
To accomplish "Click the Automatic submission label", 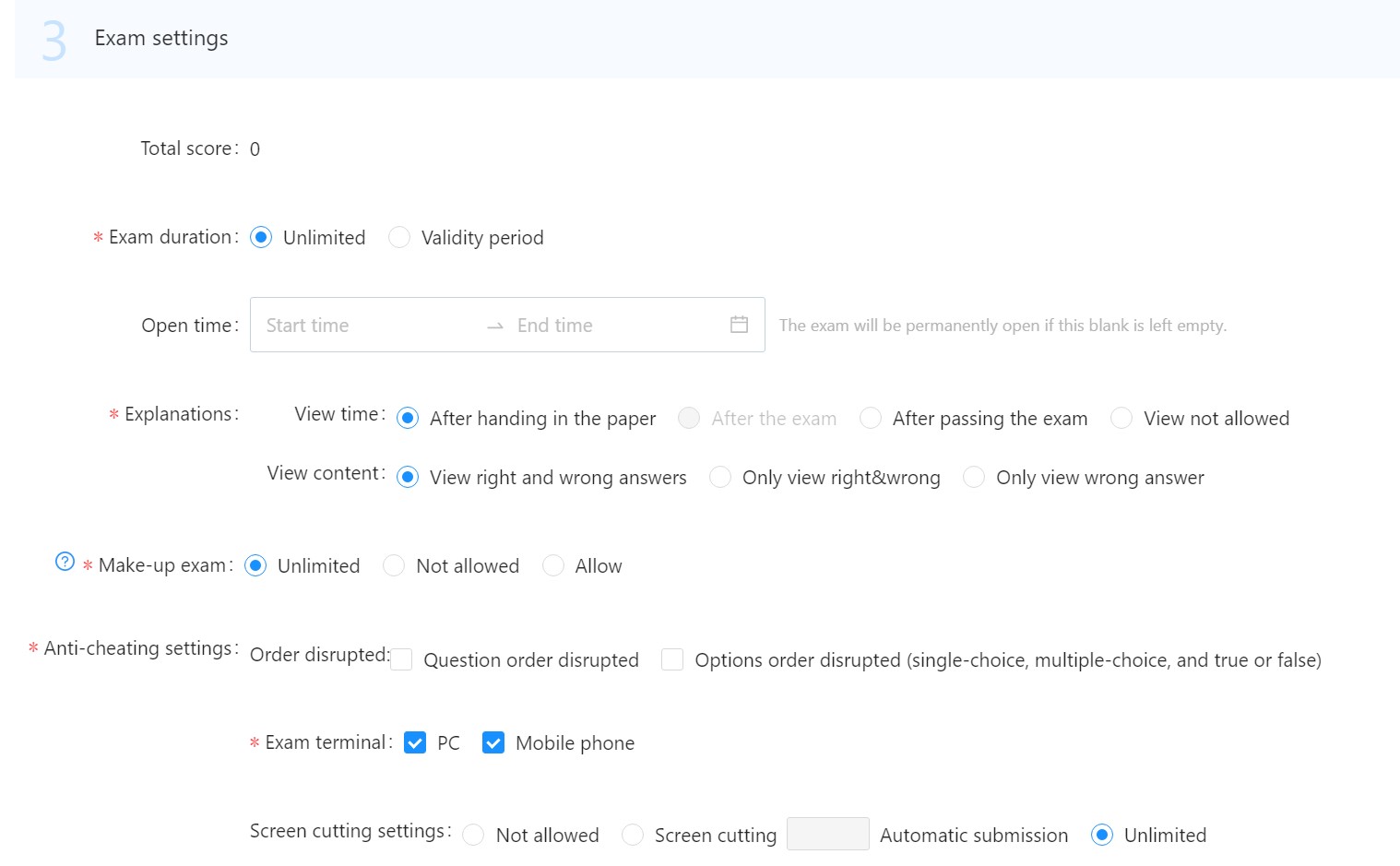I will pos(974,835).
